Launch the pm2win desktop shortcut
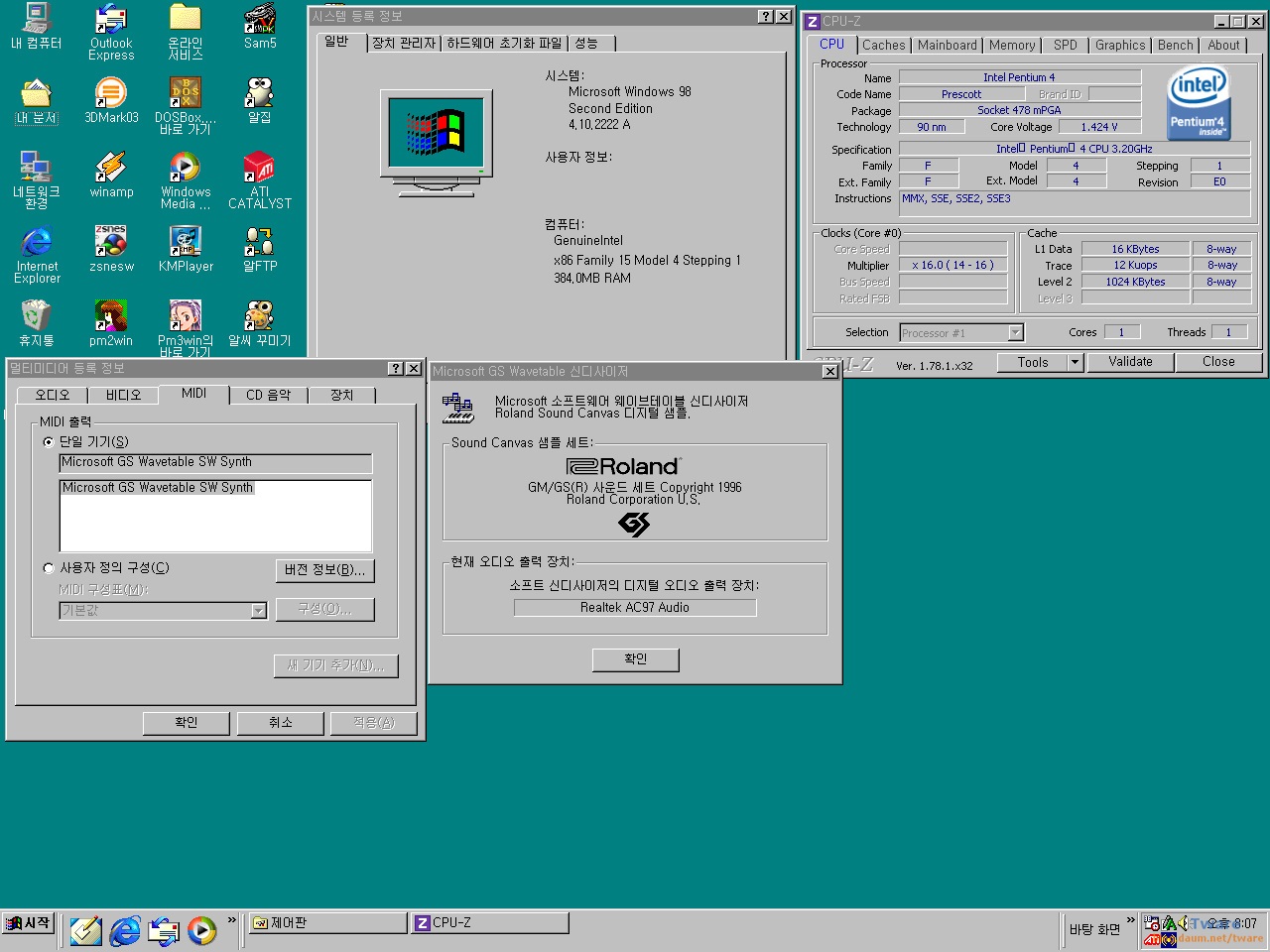Viewport: 1270px width, 952px height. [111, 324]
